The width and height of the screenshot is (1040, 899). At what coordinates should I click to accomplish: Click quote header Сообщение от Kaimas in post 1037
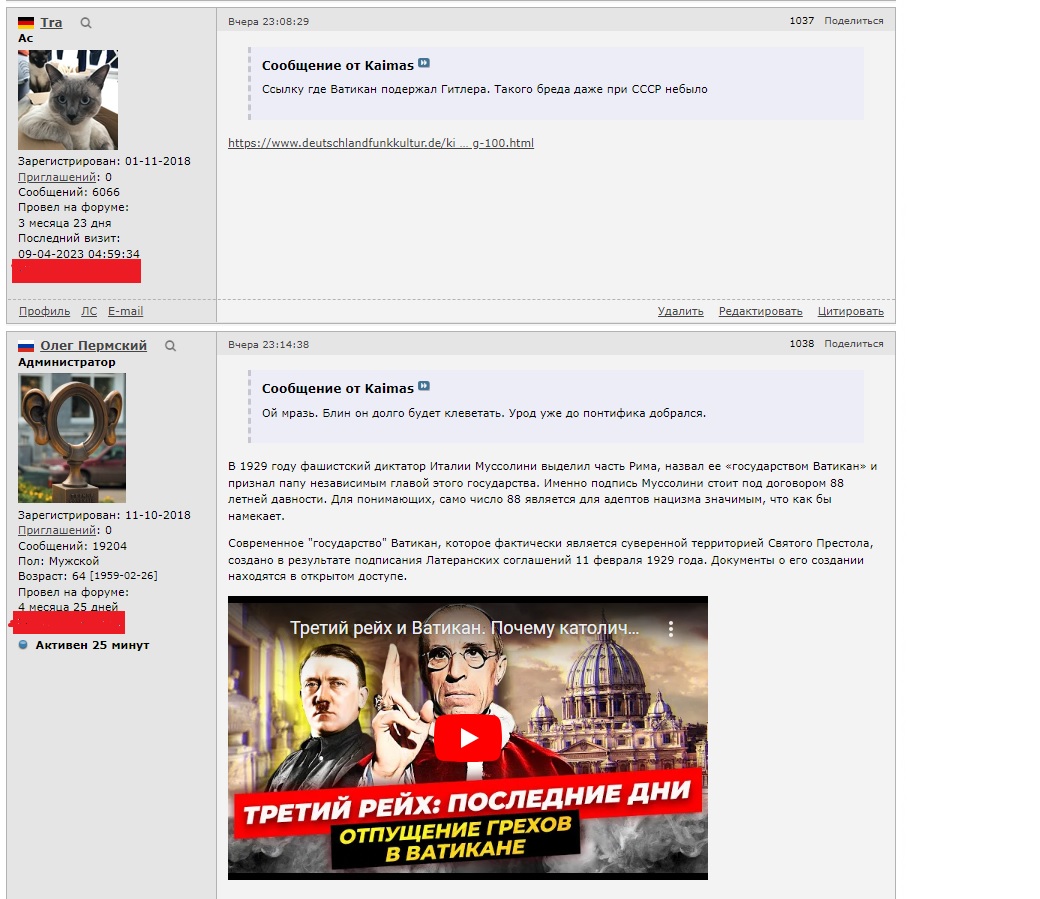[x=338, y=65]
